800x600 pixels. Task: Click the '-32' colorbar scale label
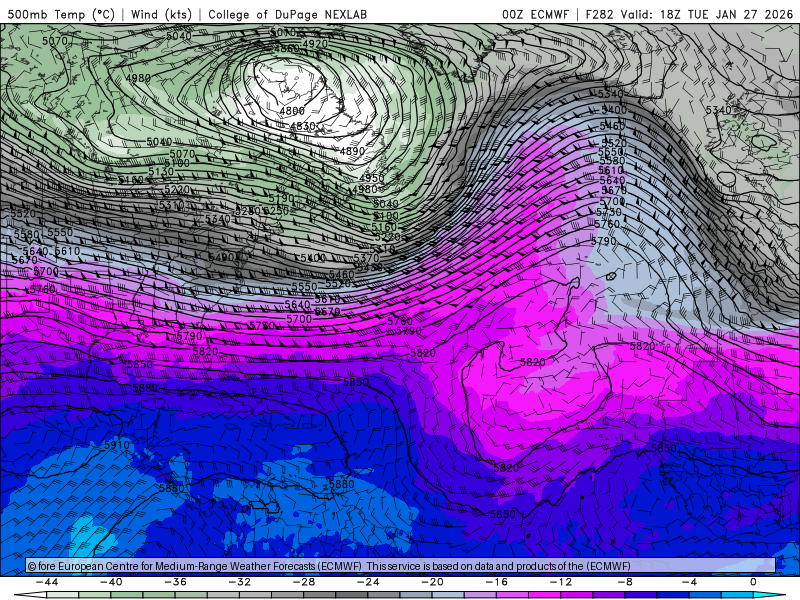click(x=240, y=582)
